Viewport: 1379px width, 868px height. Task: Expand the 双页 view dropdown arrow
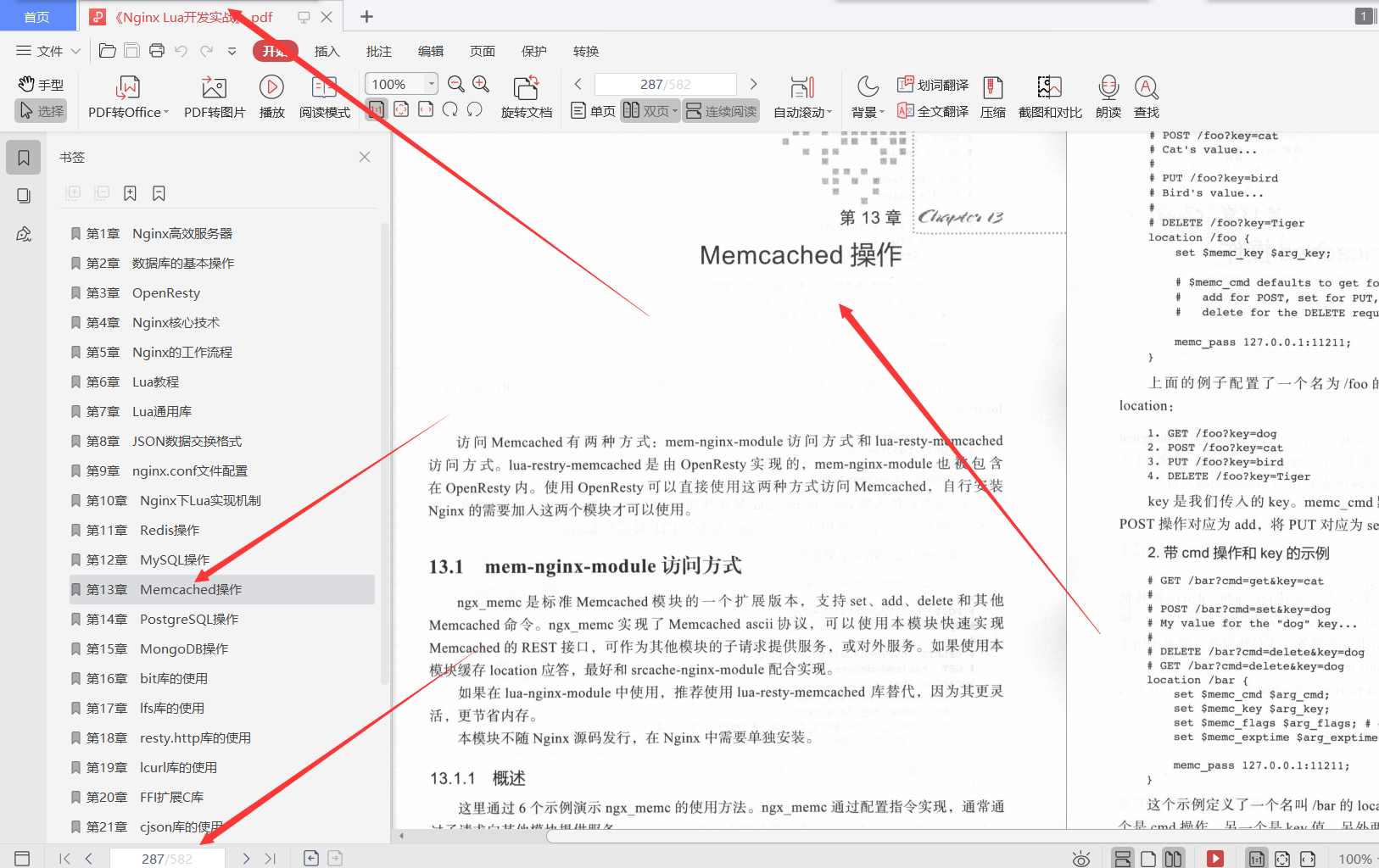pos(674,110)
